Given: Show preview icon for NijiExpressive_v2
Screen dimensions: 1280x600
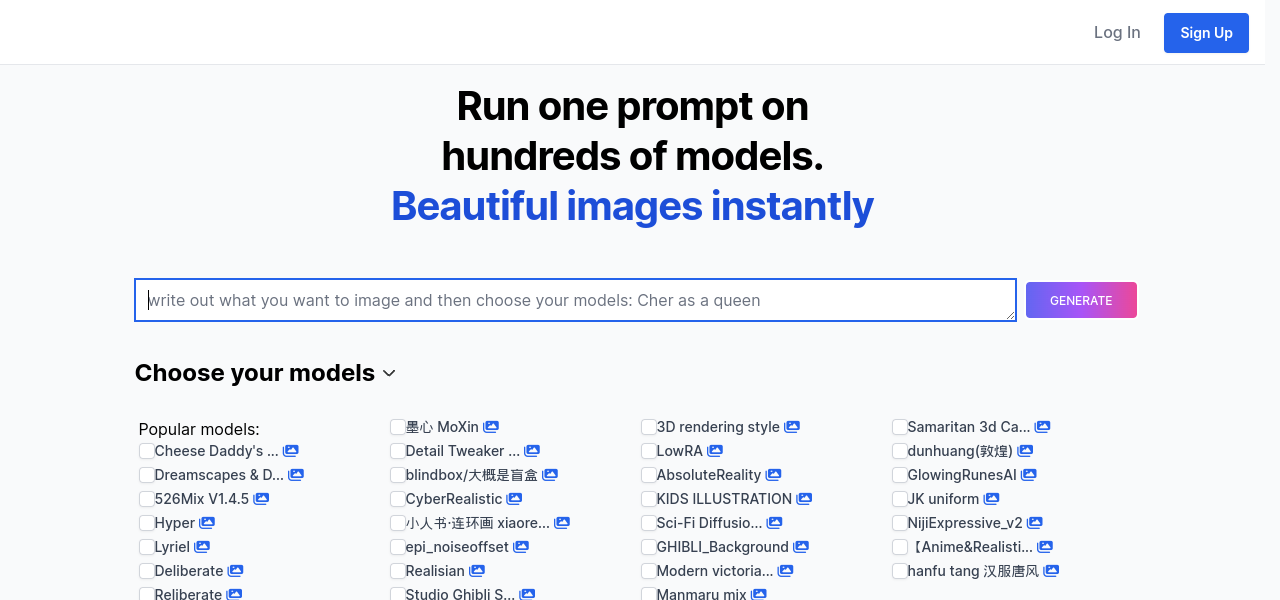Looking at the screenshot, I should click(x=1035, y=523).
